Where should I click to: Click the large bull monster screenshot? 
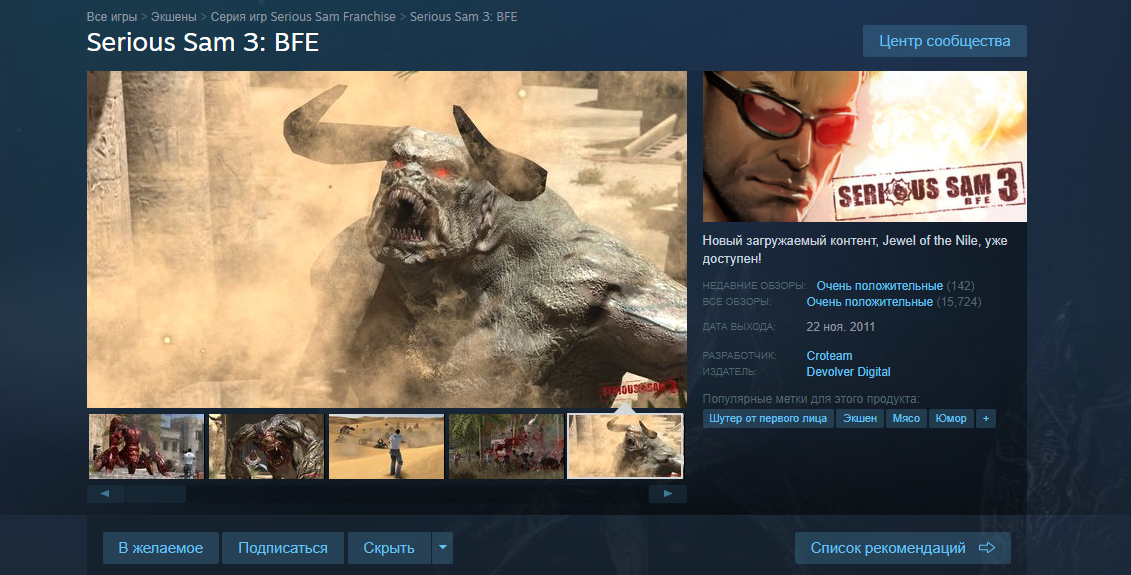(387, 240)
